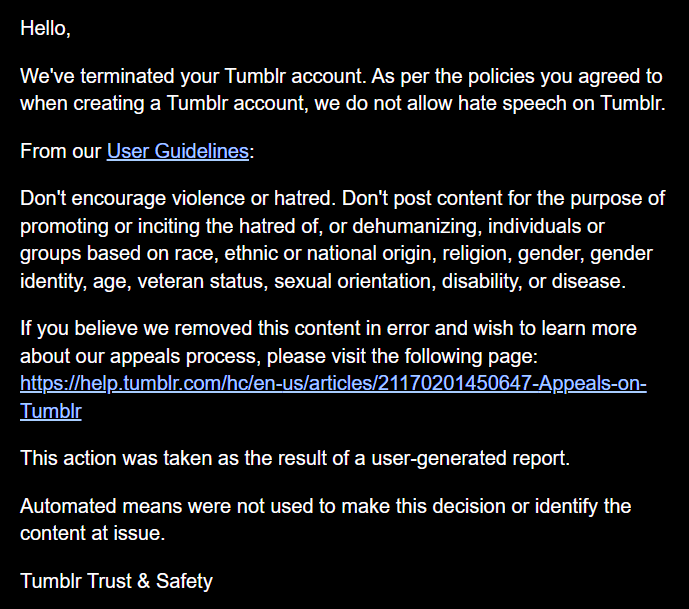
Task: Click the words 'about our appeals process'
Action: point(140,356)
